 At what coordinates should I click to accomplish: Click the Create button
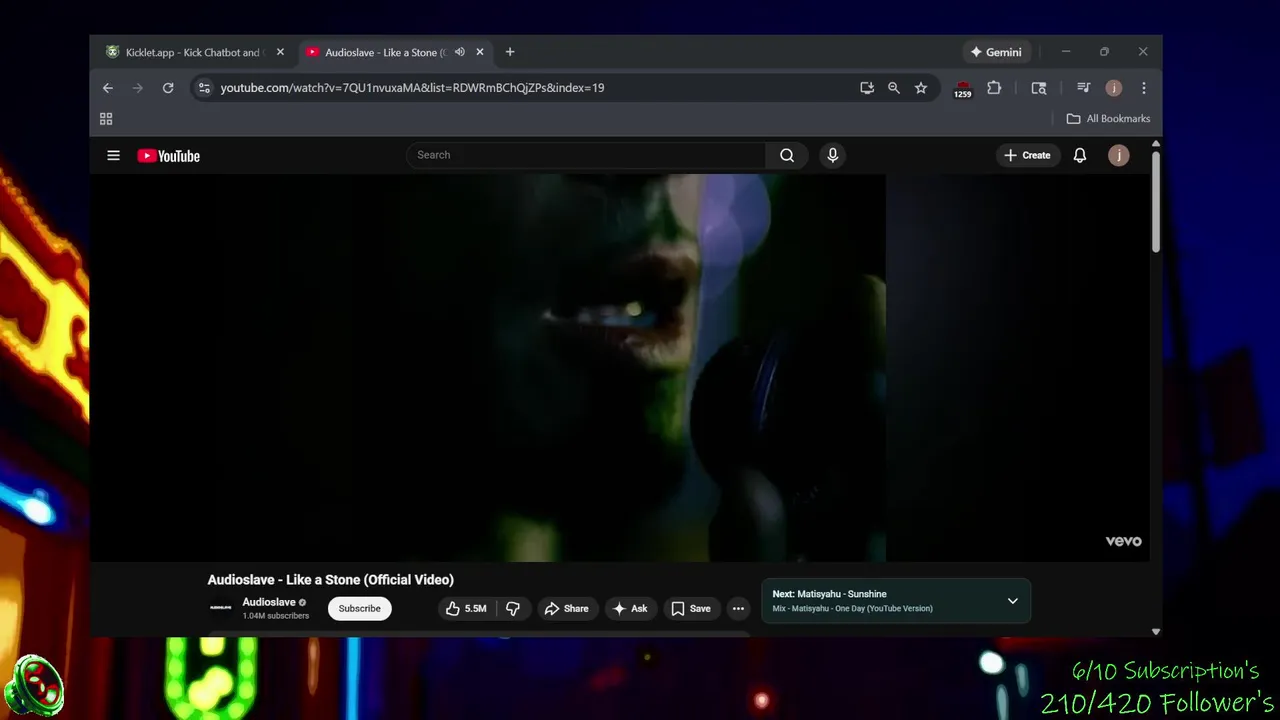(1027, 155)
